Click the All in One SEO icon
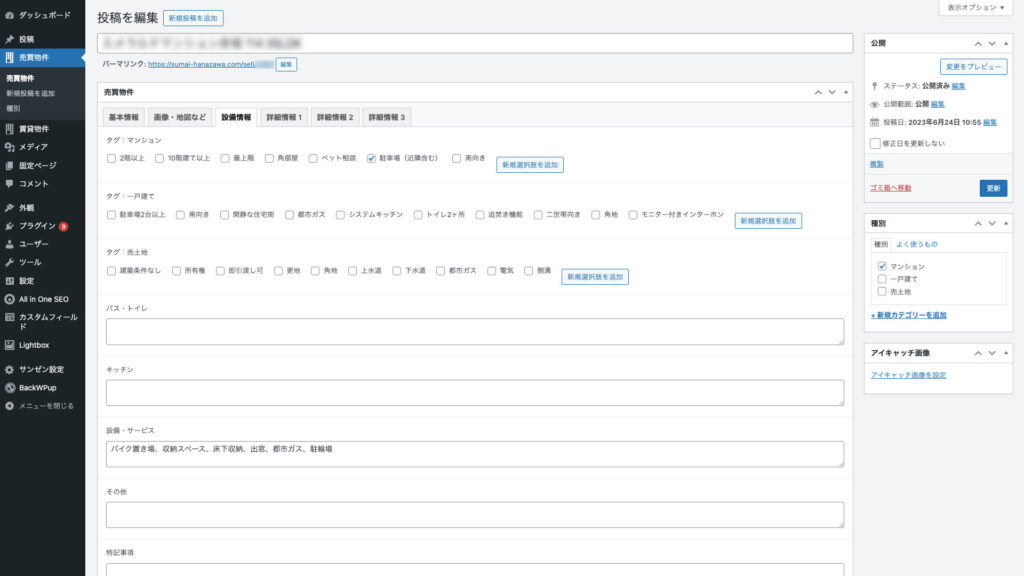 pos(9,299)
